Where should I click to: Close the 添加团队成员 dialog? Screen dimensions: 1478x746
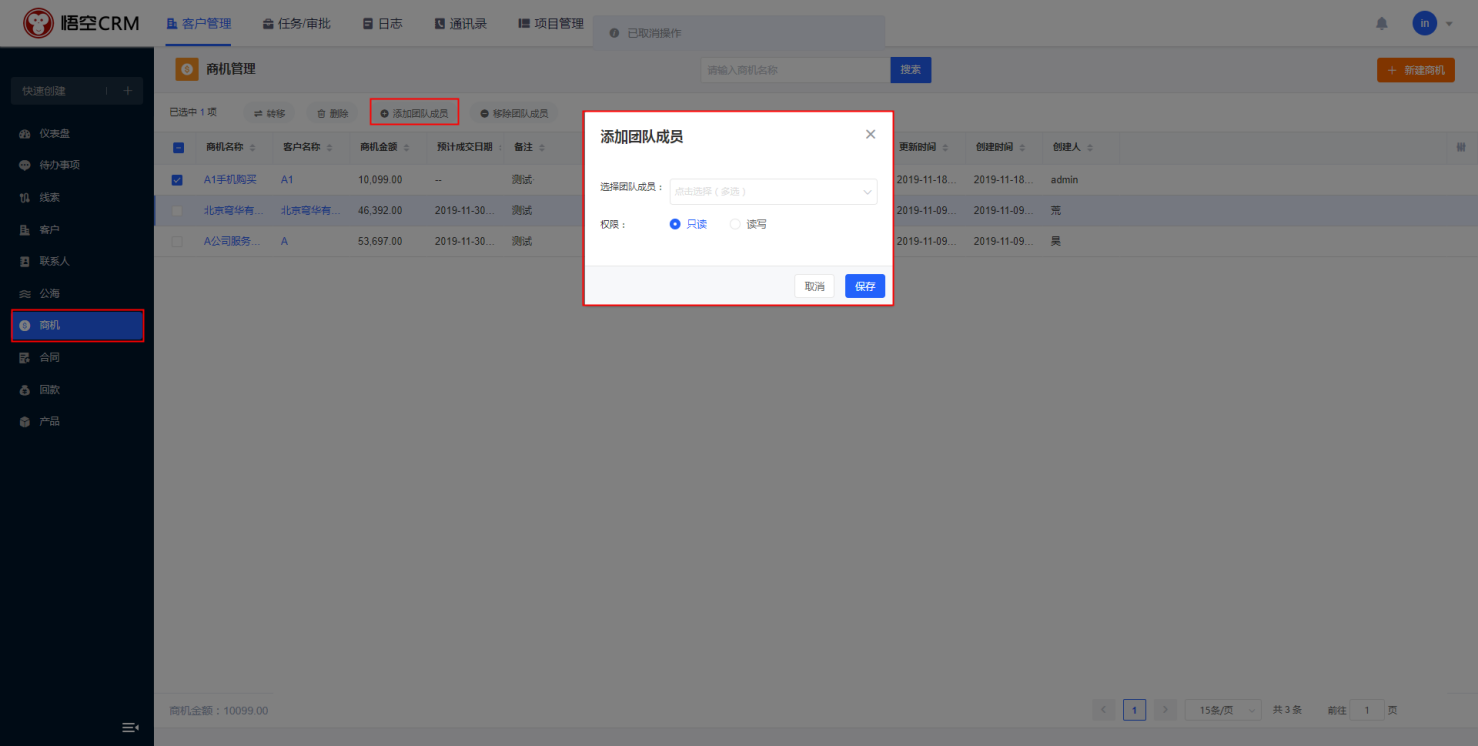tap(870, 134)
